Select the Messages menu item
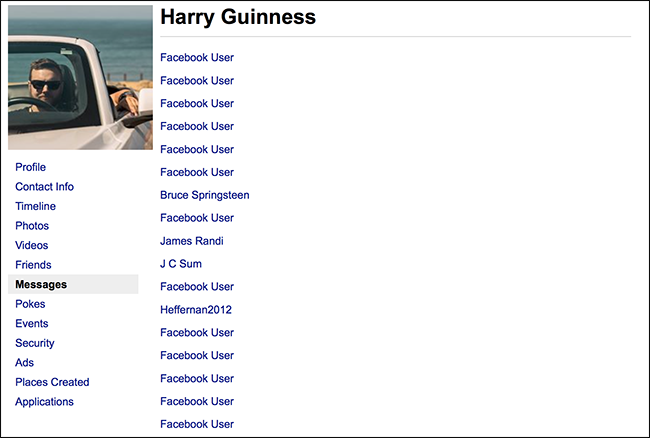The image size is (650, 438). 73,284
